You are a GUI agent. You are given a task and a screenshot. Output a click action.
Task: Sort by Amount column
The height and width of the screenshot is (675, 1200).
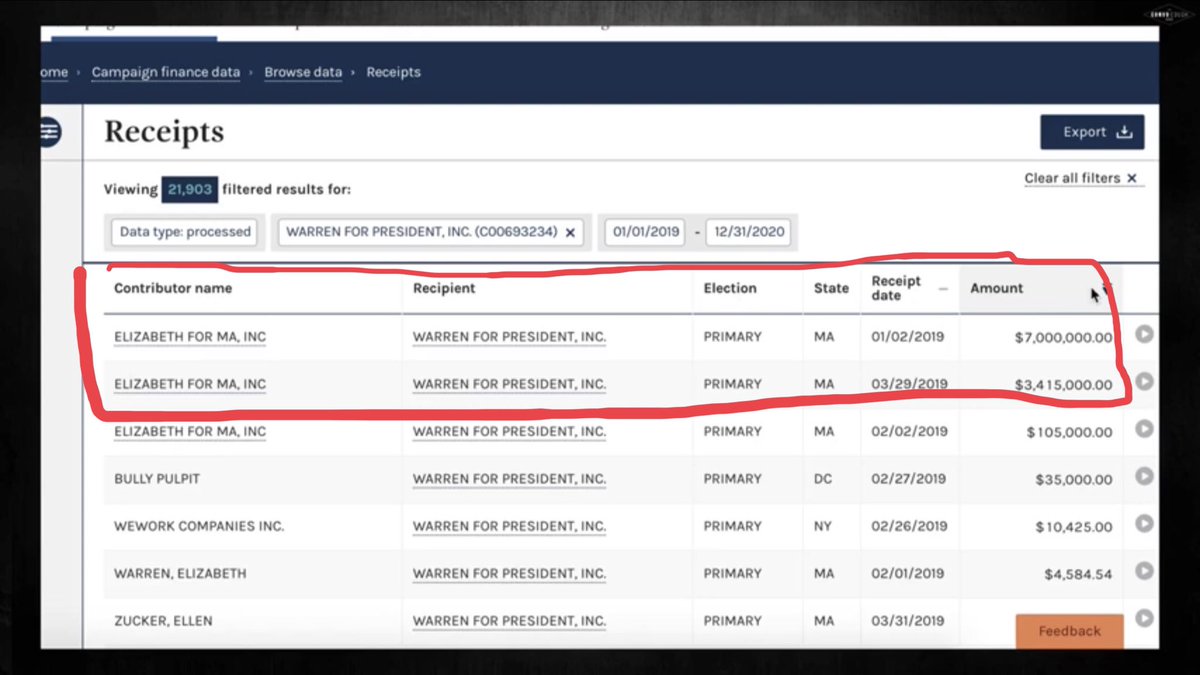tap(1040, 288)
